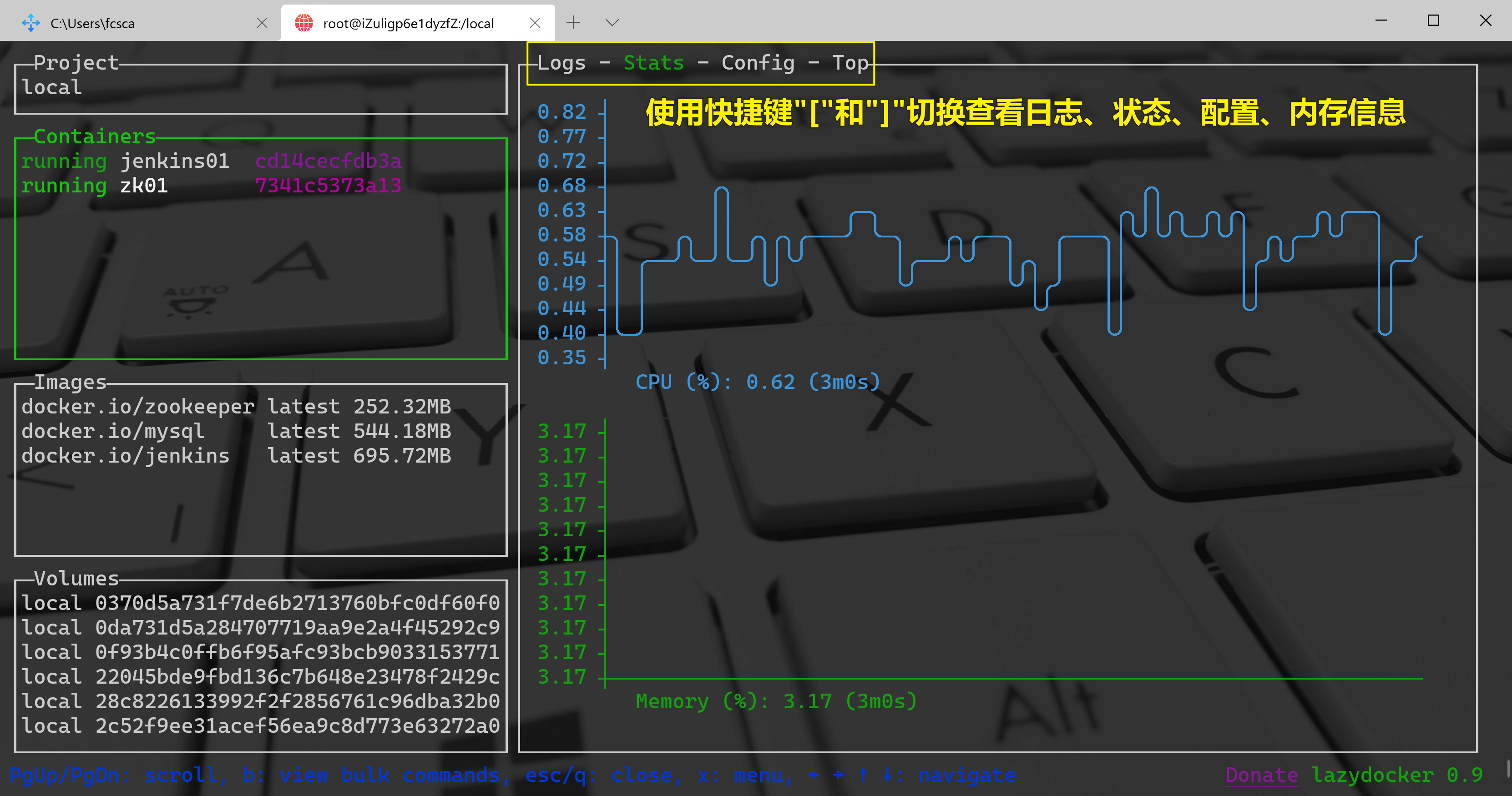Click the PowerShell icon on the first tab
Screen dimensions: 1512x796
point(30,23)
